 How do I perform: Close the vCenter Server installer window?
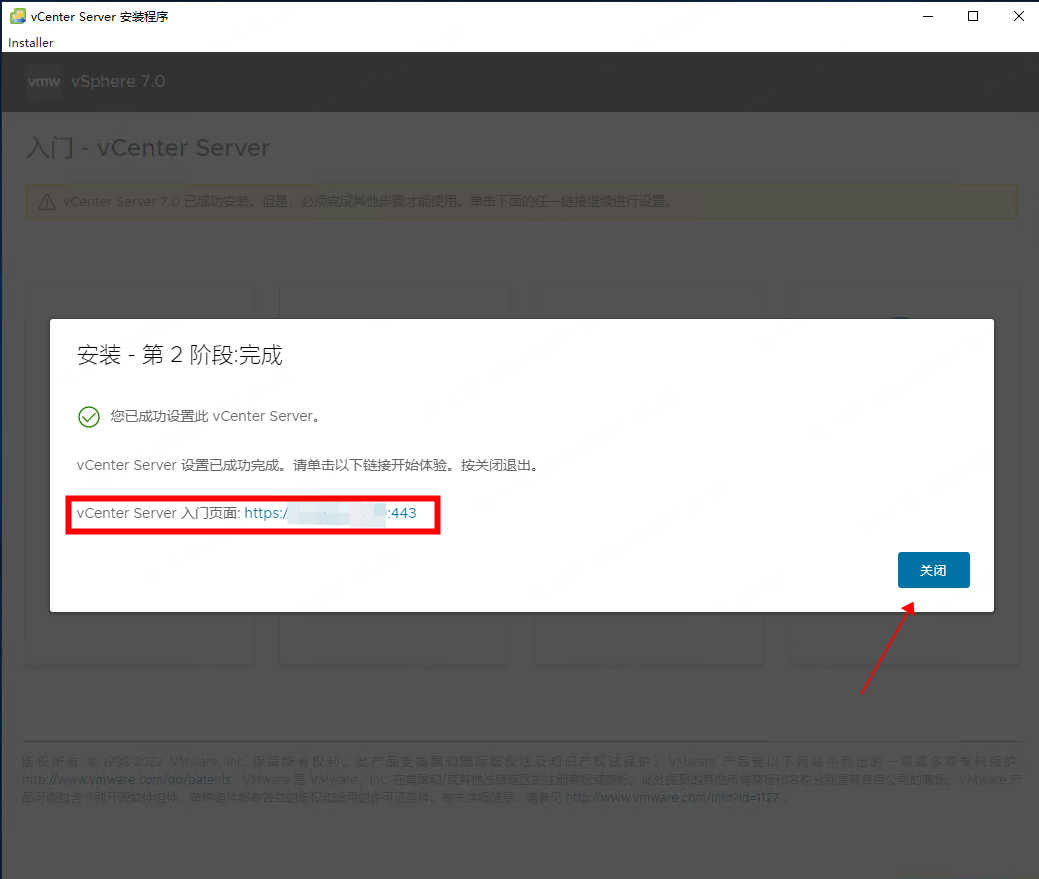tap(1018, 17)
